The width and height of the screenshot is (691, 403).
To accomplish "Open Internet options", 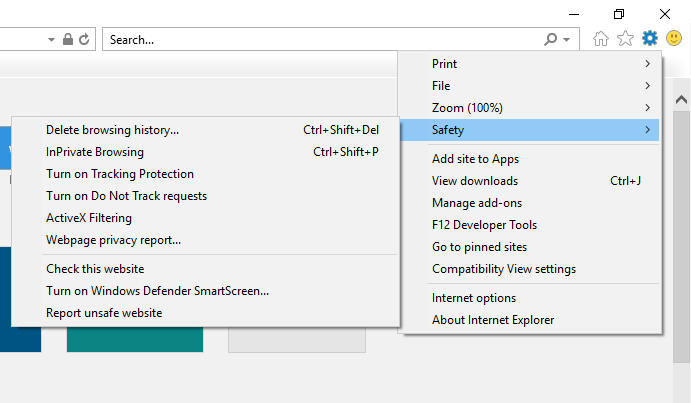I will tap(530, 298).
